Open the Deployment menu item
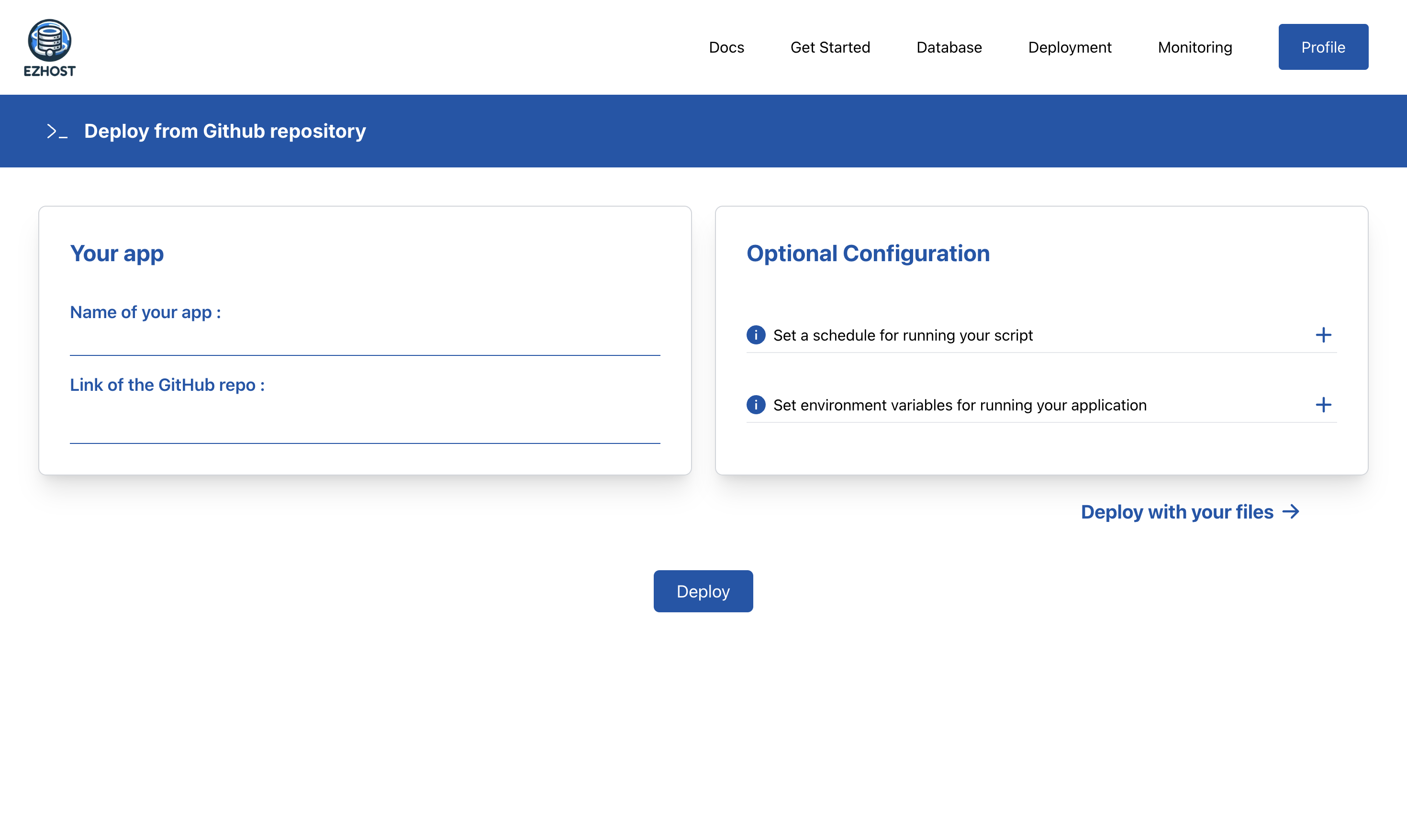This screenshot has height=840, width=1407. 1070,47
